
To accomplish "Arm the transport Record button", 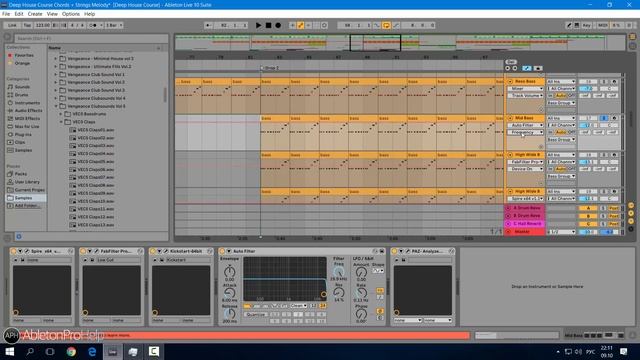I will 278,25.
